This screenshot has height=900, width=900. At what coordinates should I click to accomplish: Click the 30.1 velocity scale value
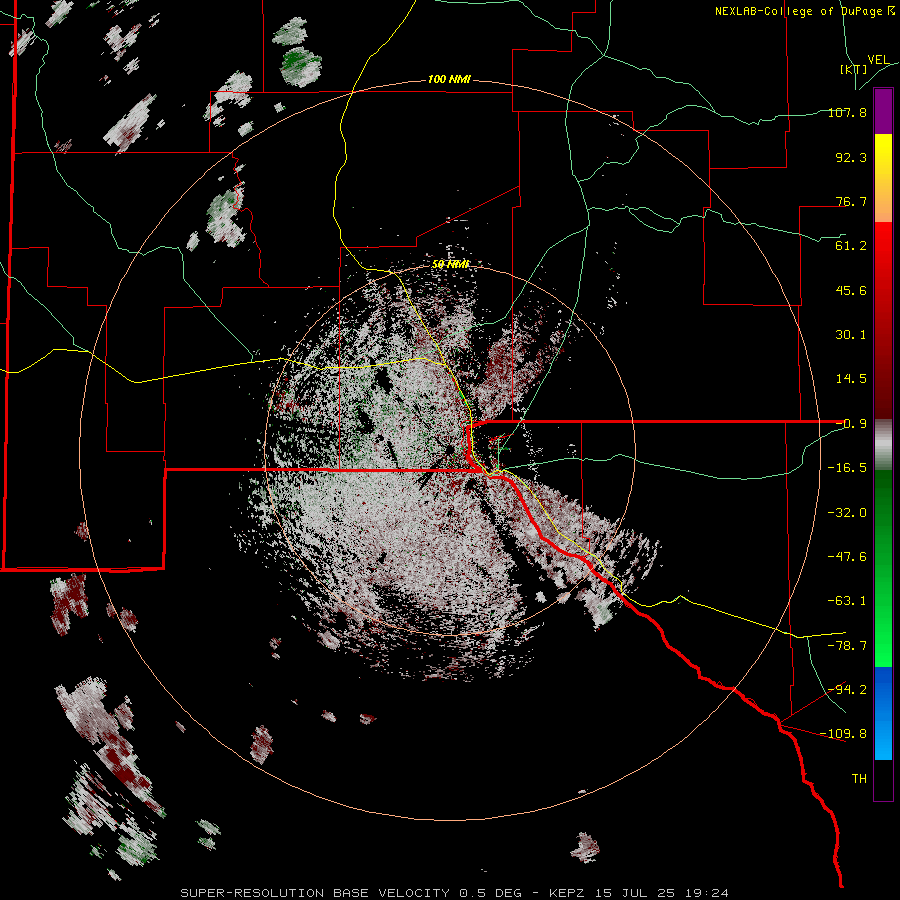pyautogui.click(x=851, y=335)
